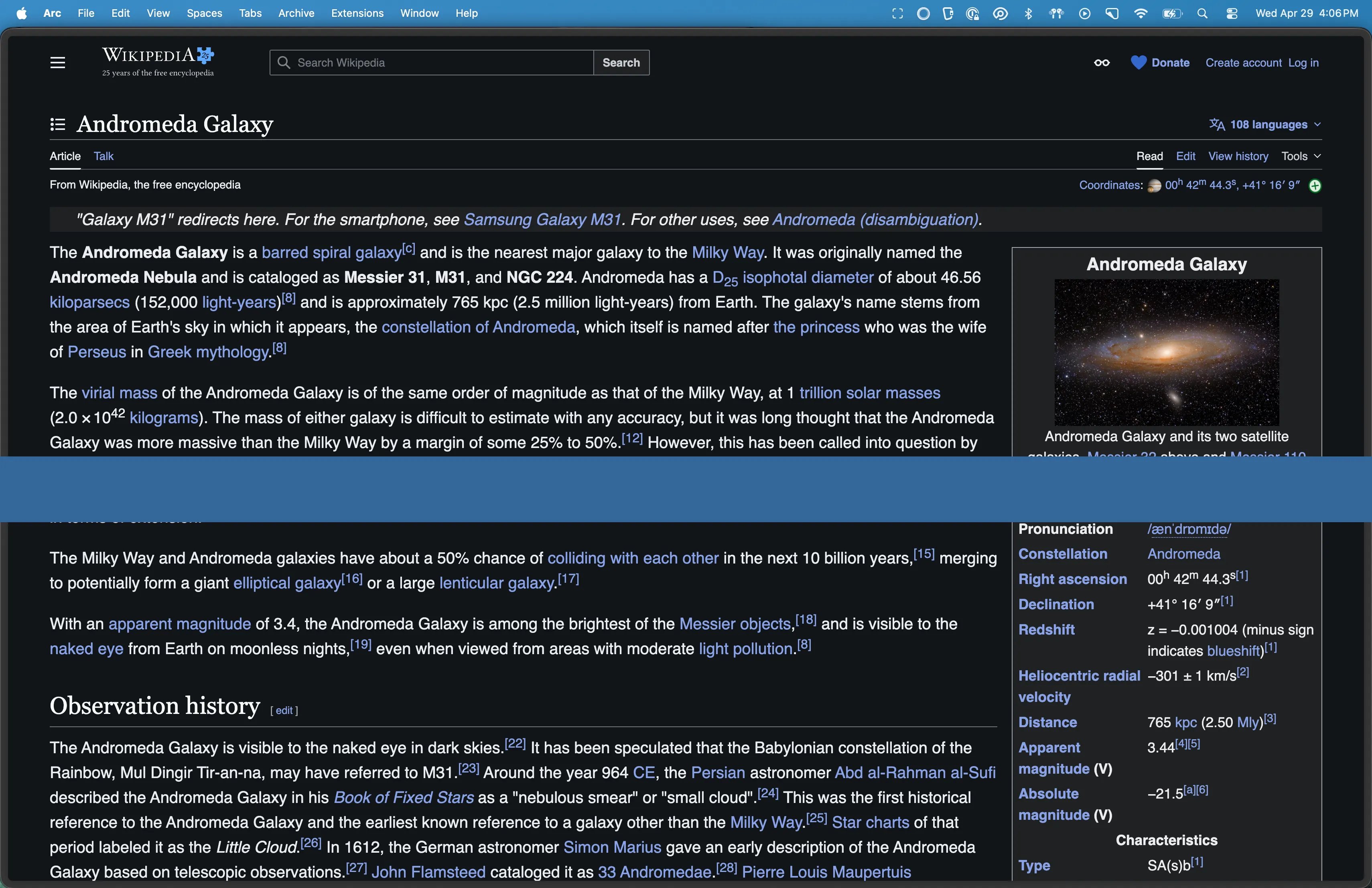Open the kpc link in the Distance row
The image size is (1372, 888).
pos(1186,722)
